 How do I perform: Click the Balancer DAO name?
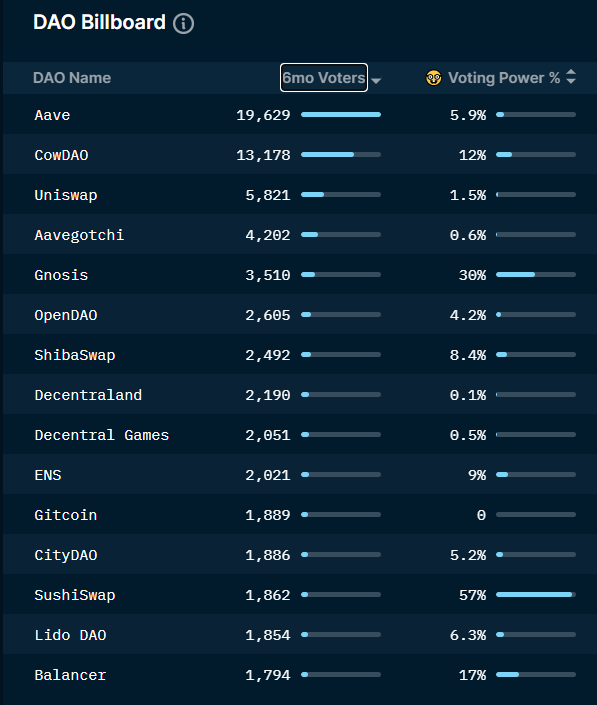click(70, 675)
